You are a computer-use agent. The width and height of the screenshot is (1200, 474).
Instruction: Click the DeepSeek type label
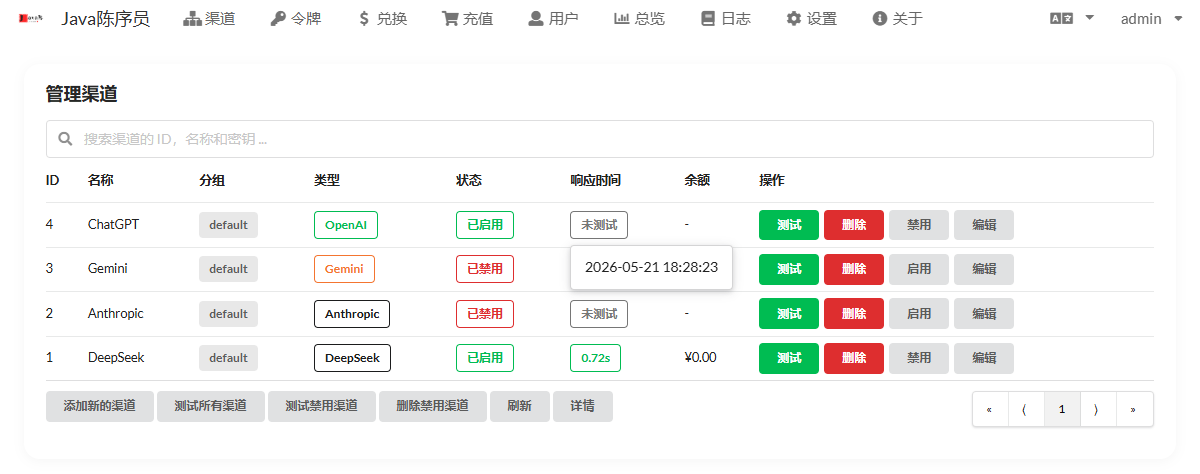click(x=352, y=358)
